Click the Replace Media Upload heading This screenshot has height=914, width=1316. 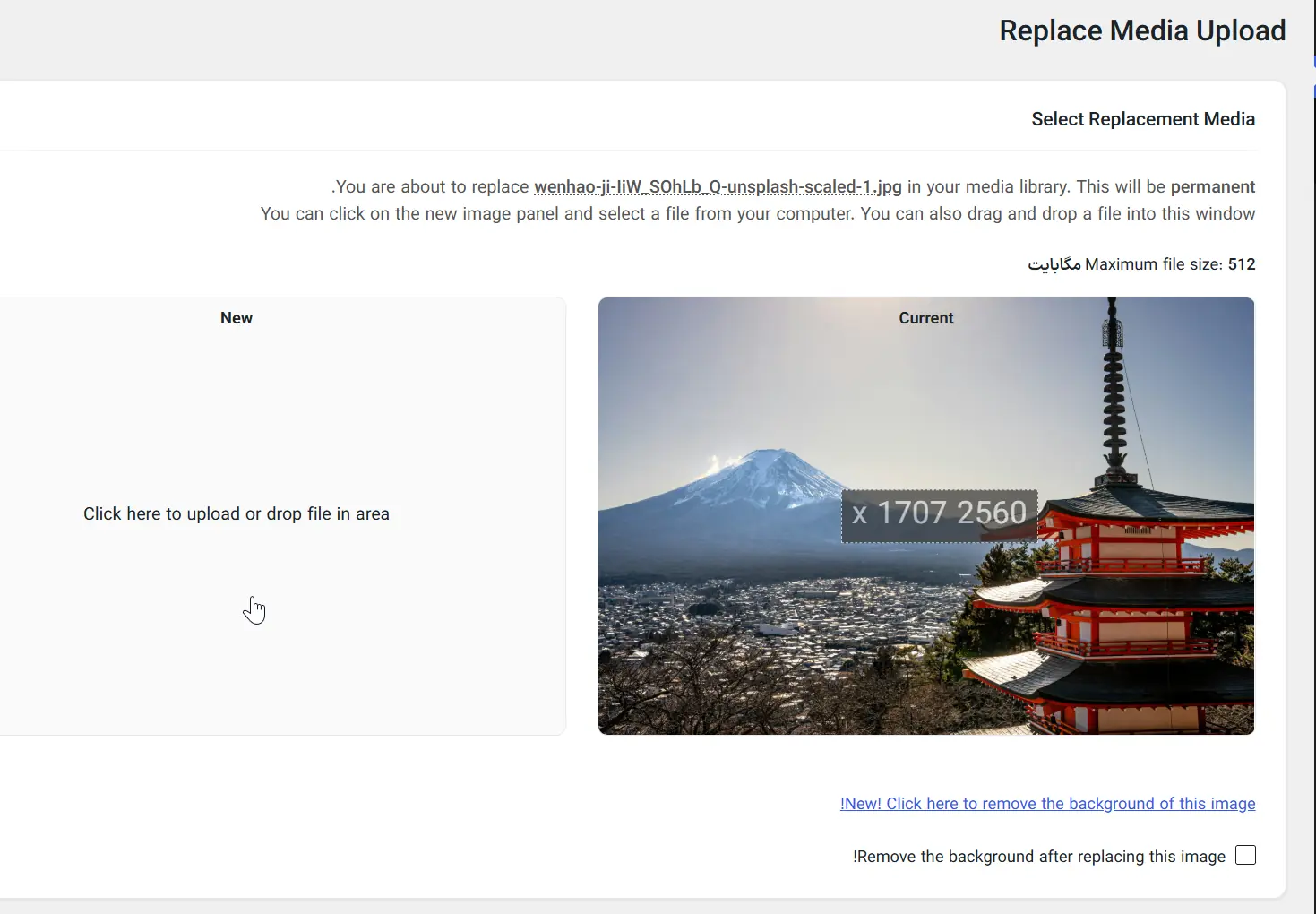pos(1142,30)
